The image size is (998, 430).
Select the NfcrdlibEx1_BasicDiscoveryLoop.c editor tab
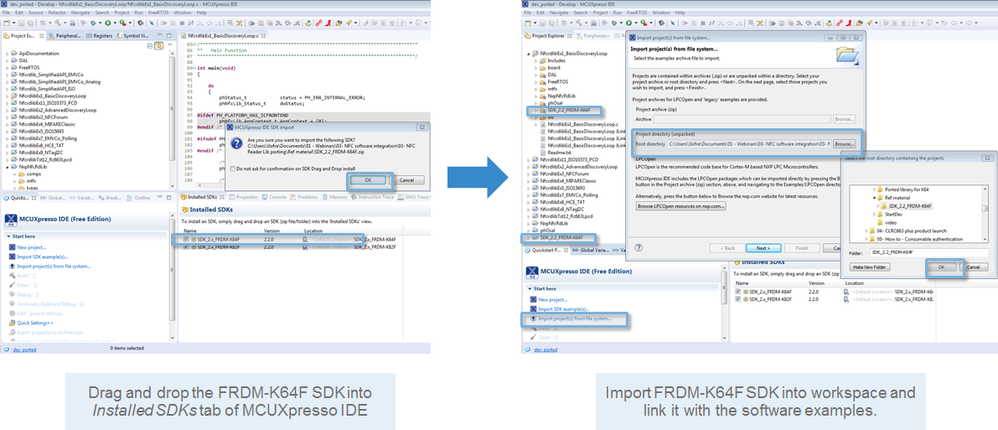224,36
